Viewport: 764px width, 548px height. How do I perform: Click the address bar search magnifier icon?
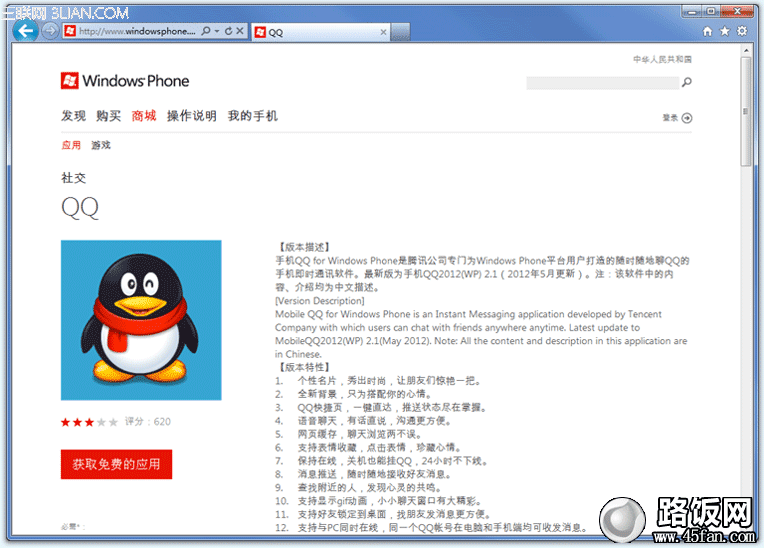(206, 31)
